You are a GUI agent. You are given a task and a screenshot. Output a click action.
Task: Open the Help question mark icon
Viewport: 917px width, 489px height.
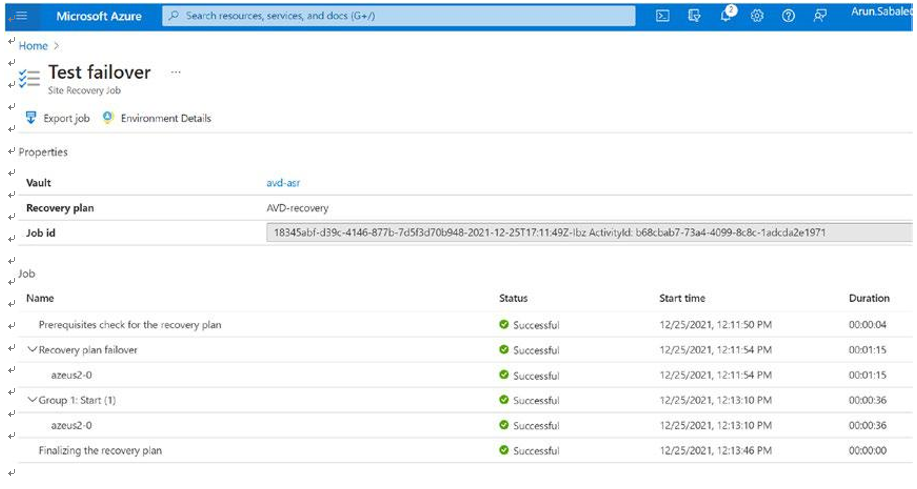point(788,16)
